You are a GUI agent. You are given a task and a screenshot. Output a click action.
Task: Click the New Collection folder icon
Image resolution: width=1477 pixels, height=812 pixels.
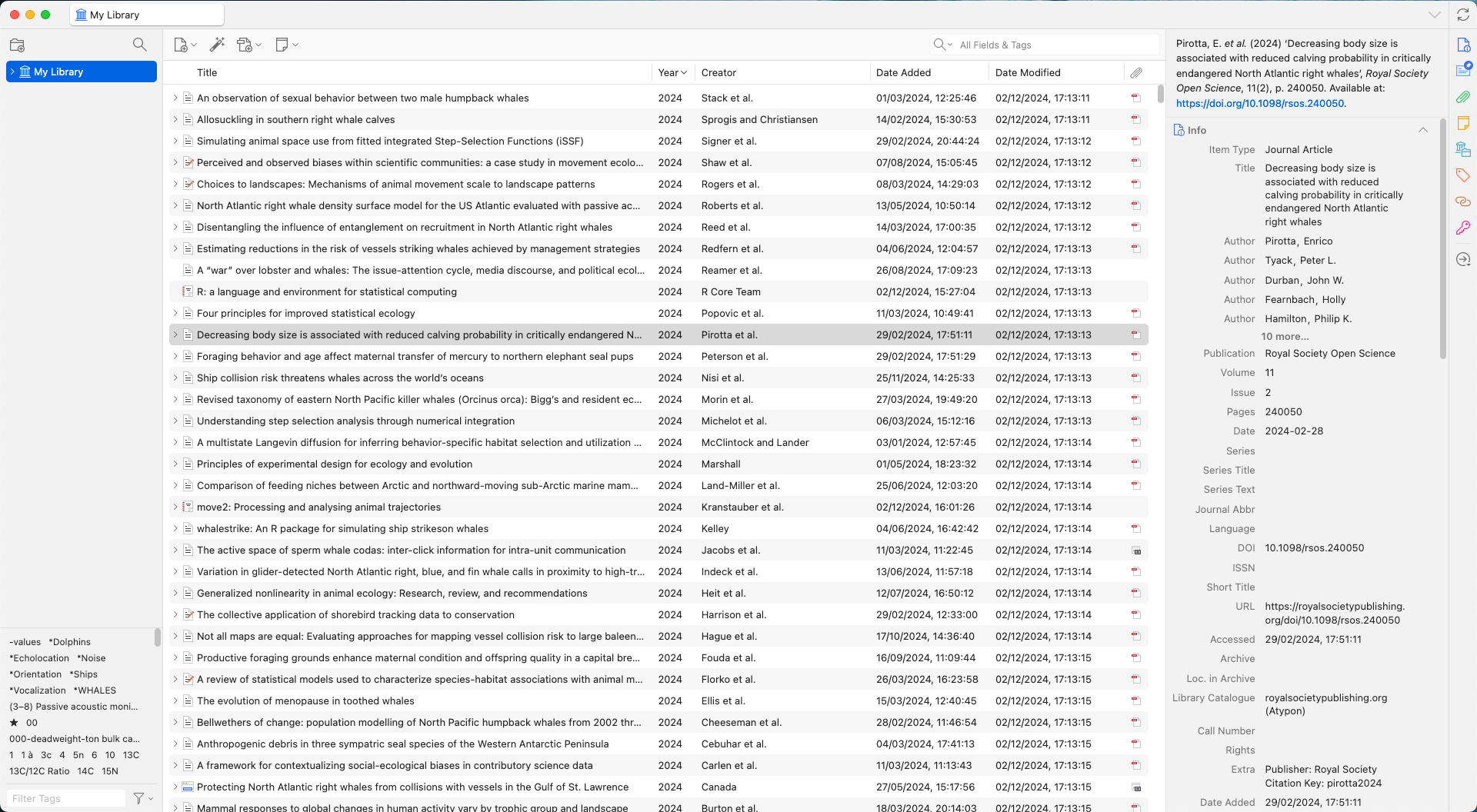tap(17, 45)
